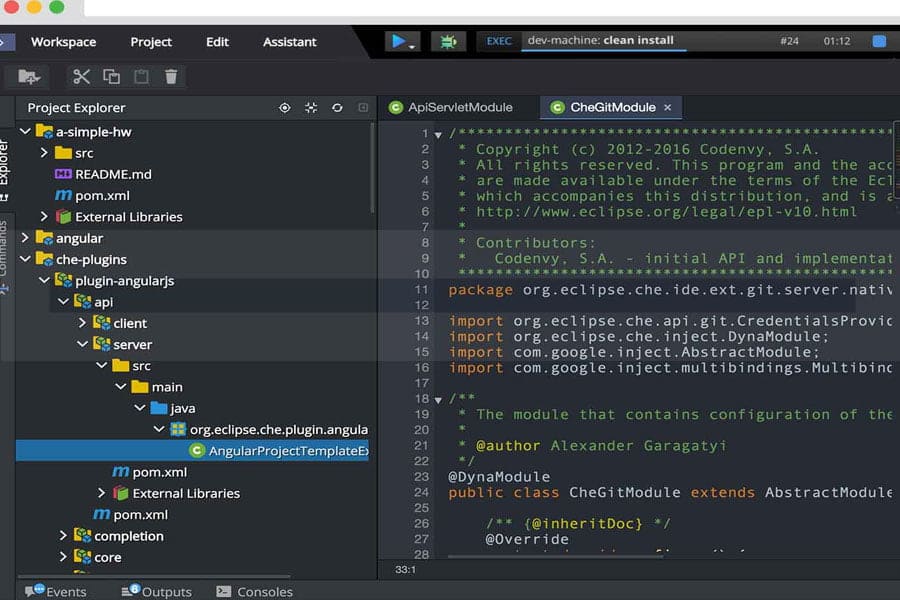
Task: Select README.md in a-simple-hw project
Action: click(x=113, y=174)
